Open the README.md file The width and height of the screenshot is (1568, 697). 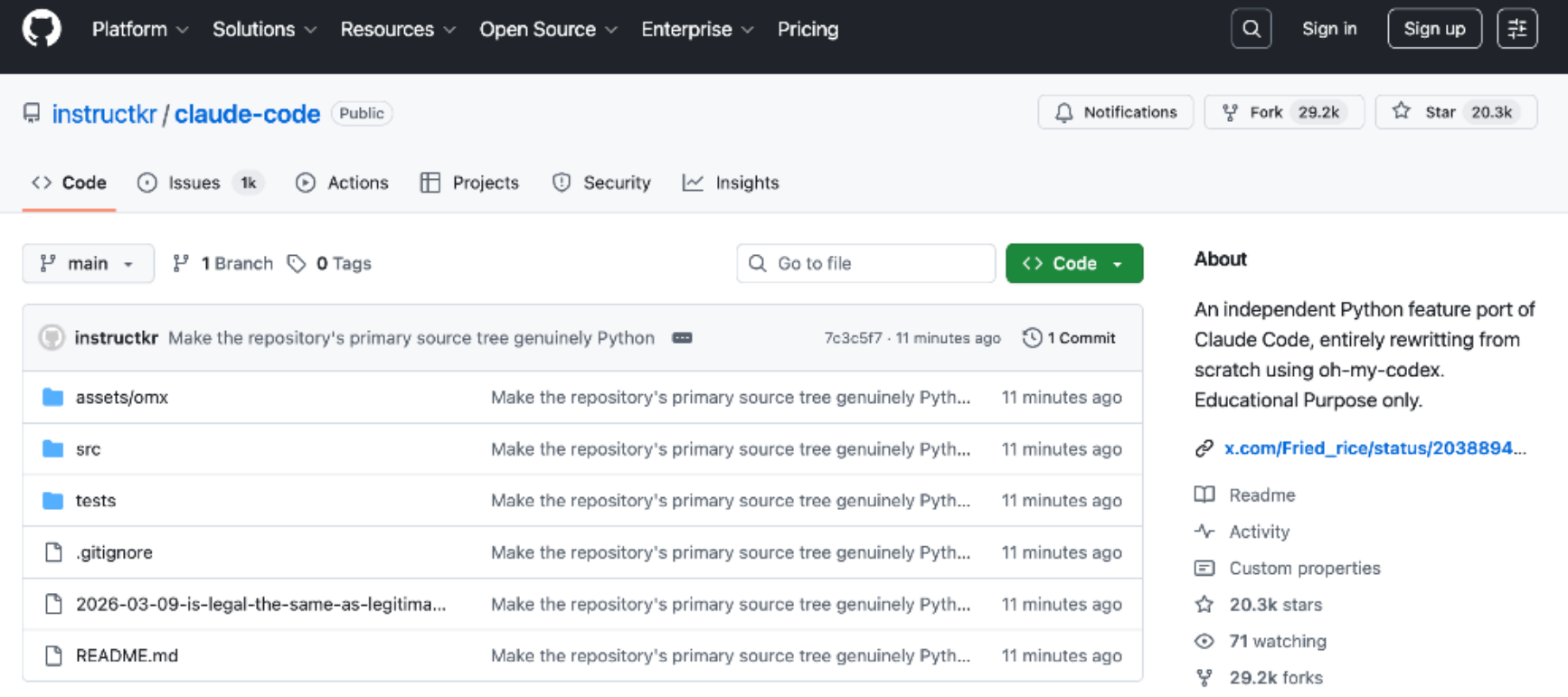127,655
